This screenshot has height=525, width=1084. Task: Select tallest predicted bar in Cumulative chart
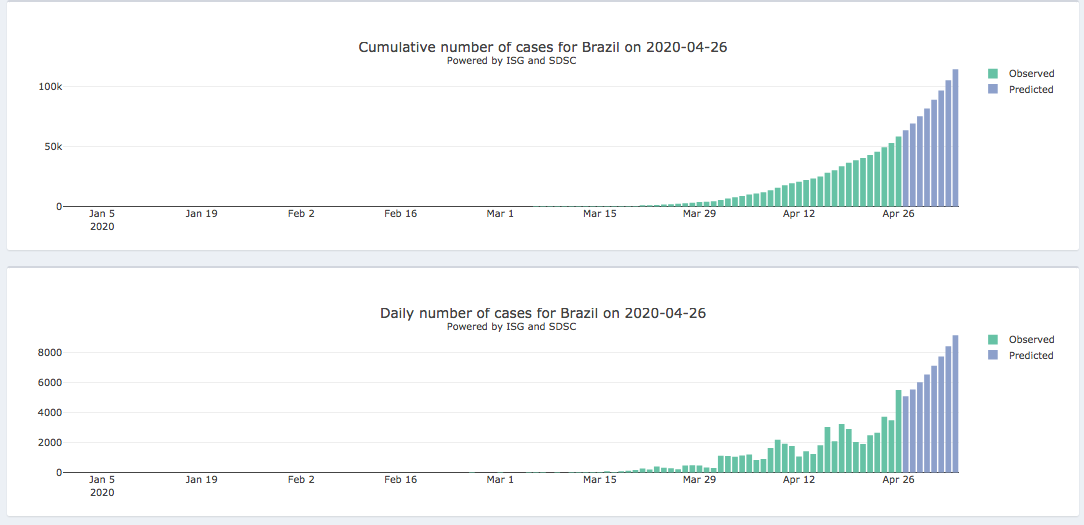point(955,138)
